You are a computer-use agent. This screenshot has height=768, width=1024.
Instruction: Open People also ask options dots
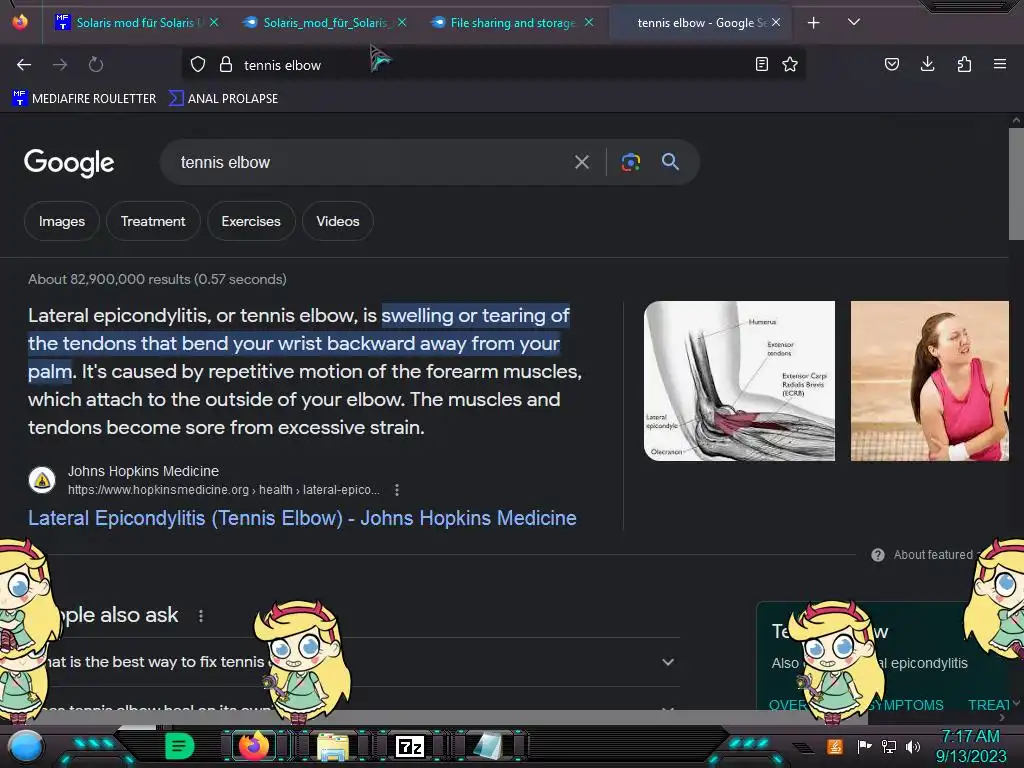pos(201,616)
